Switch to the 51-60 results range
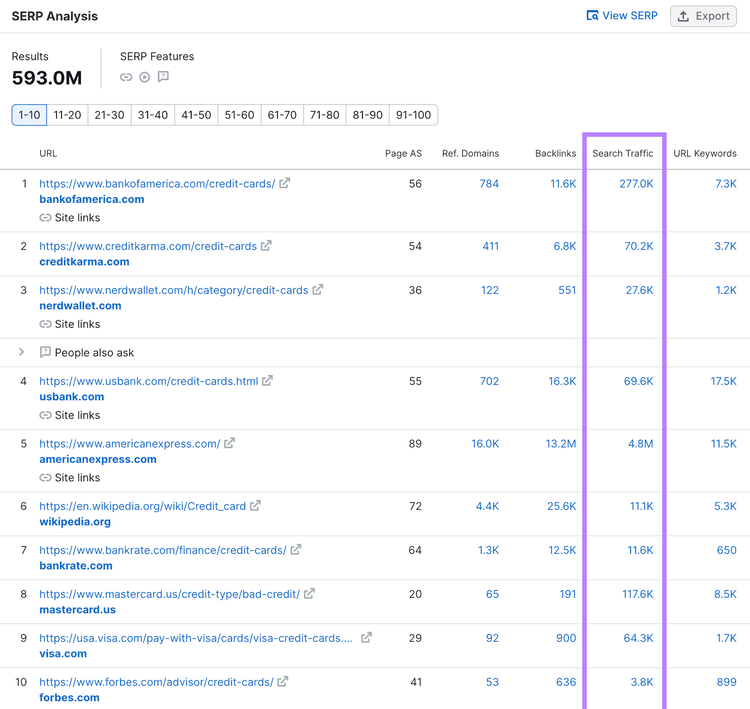The height and width of the screenshot is (709, 750). pyautogui.click(x=239, y=115)
